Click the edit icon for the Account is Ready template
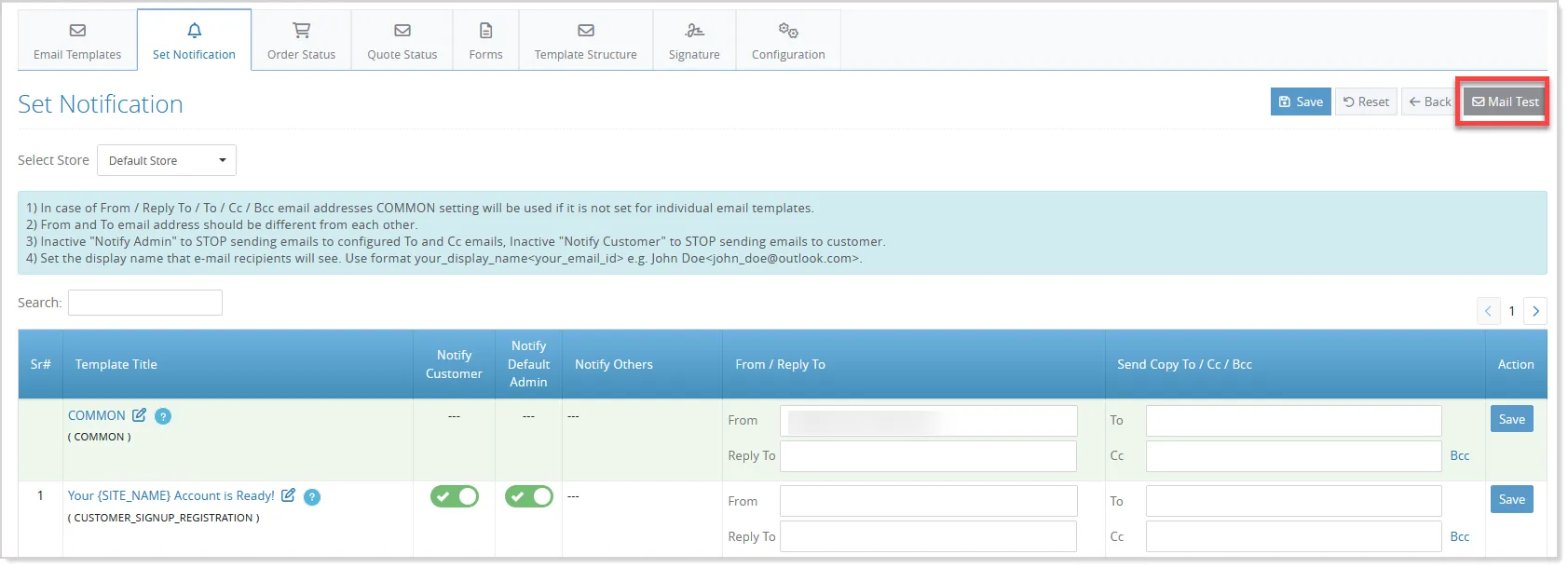This screenshot has width=1568, height=568. (288, 495)
